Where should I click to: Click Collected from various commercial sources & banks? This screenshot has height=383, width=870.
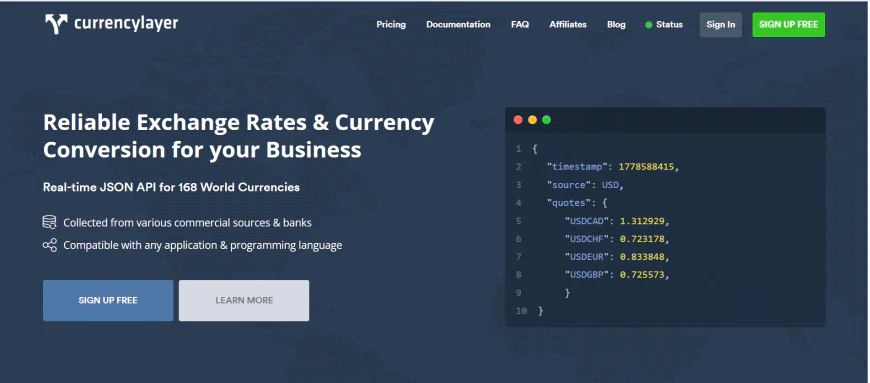click(x=188, y=223)
